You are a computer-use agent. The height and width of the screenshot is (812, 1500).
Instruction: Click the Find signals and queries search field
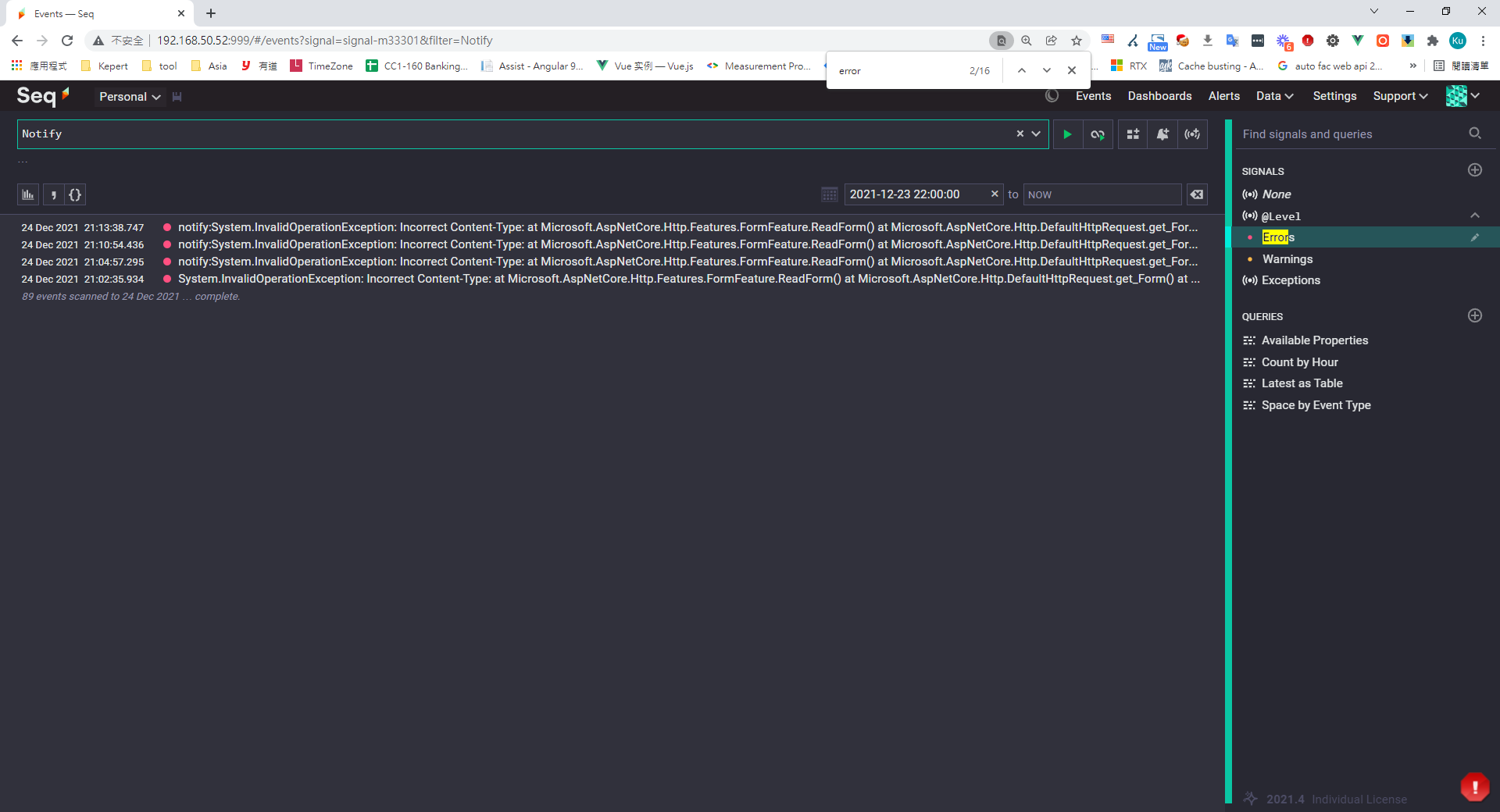[1352, 134]
